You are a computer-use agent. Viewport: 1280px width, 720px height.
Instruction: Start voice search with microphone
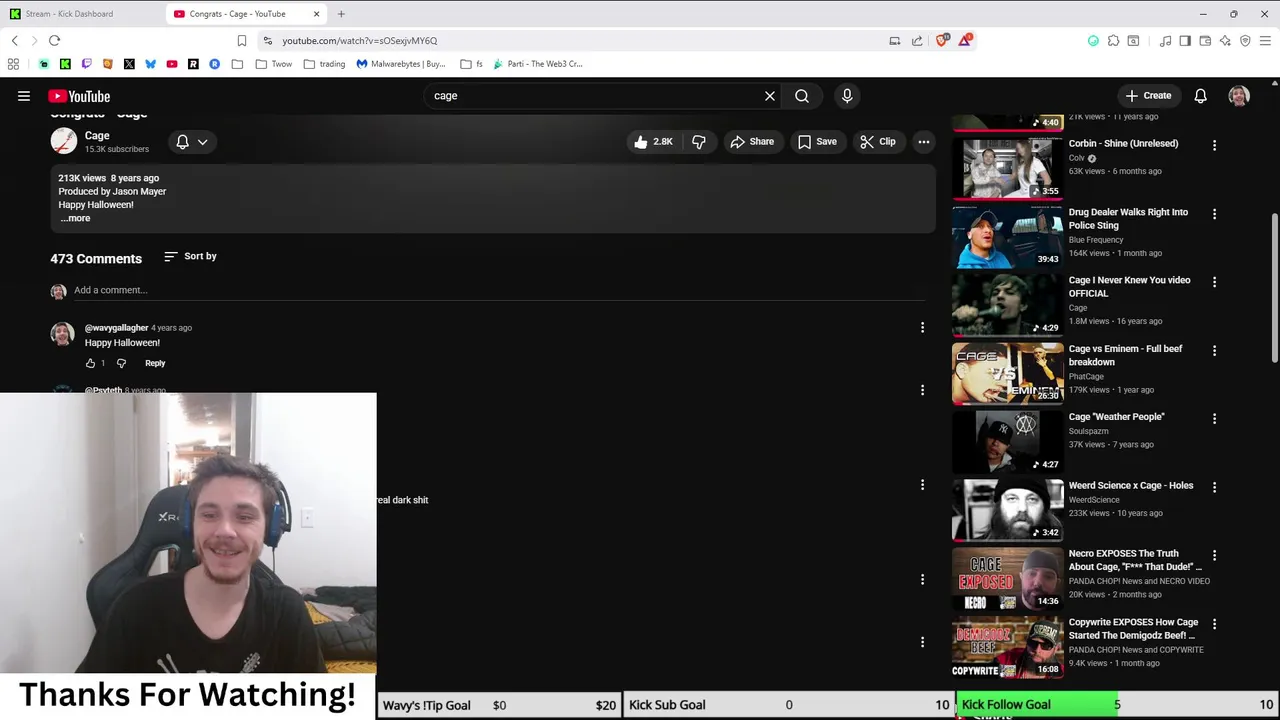[847, 96]
